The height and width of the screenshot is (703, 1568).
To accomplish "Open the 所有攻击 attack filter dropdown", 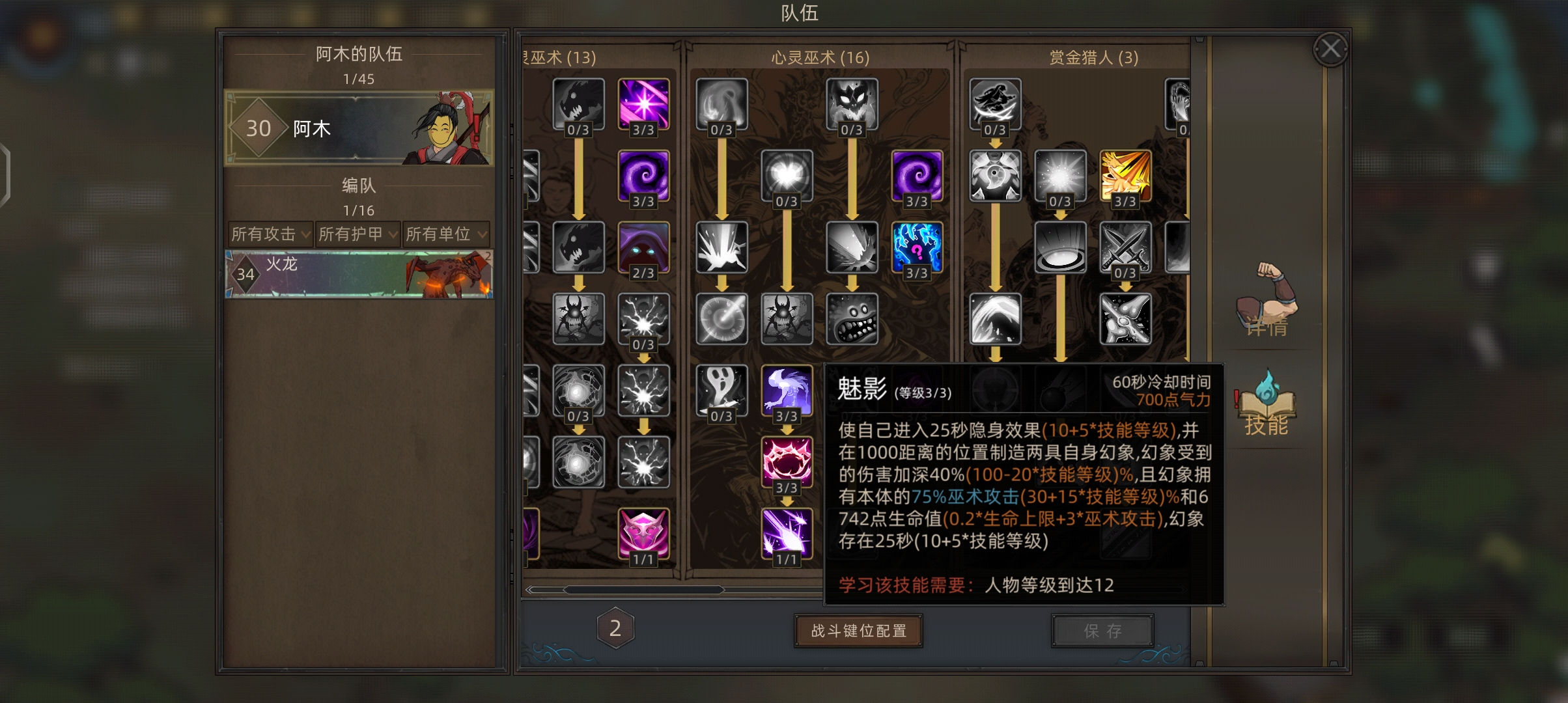I will 270,234.
